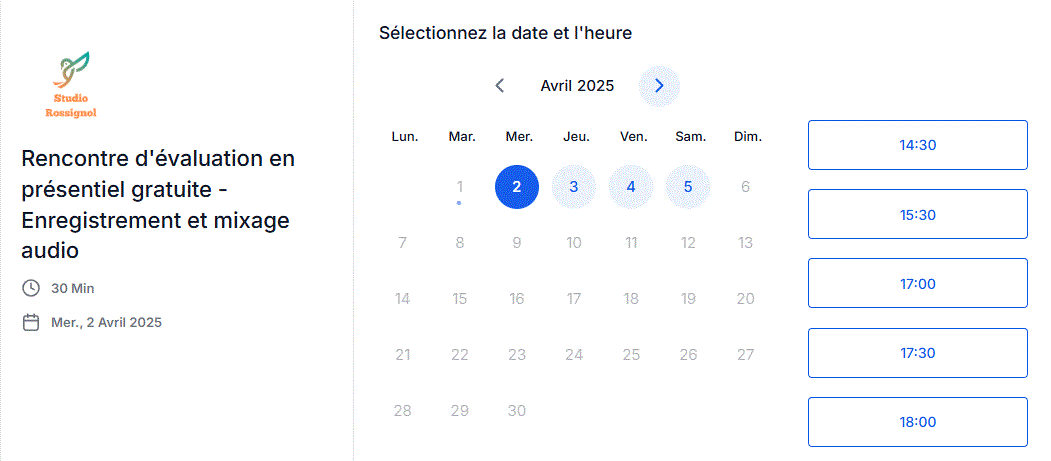Reserve the 18:00 time slot

click(x=917, y=422)
